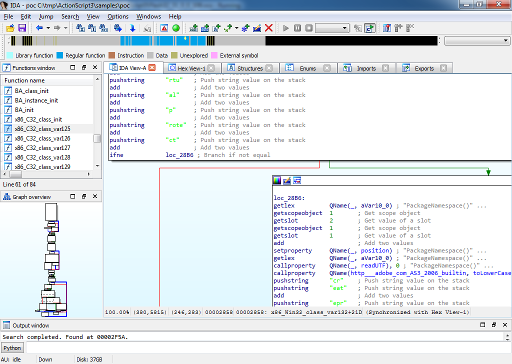This screenshot has height=364, width=512.
Task: Open the Jump menu
Action: 46,17
